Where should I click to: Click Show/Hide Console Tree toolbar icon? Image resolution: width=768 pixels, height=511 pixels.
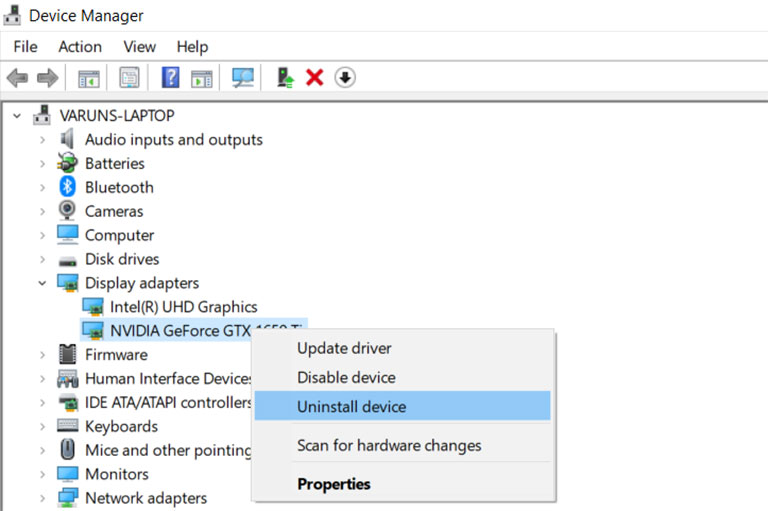click(89, 78)
